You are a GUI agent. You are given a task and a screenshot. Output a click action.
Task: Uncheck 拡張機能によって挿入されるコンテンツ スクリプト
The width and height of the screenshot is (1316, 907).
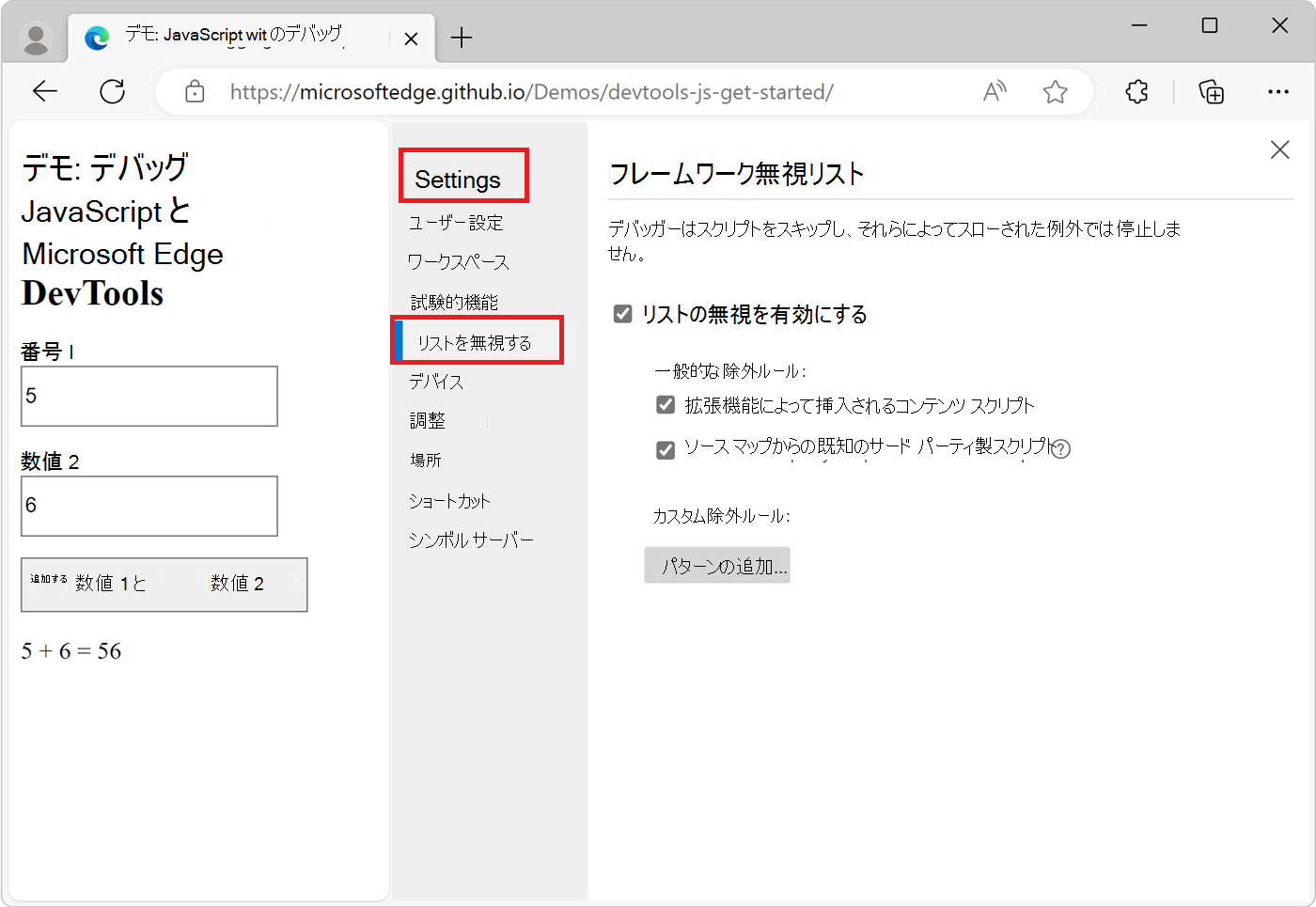(x=666, y=404)
